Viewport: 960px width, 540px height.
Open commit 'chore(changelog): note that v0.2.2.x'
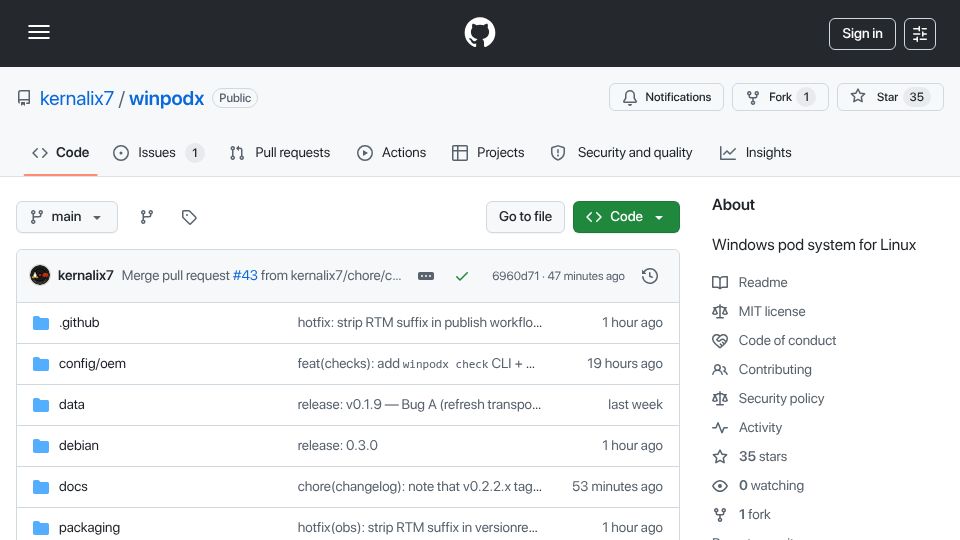coord(419,487)
